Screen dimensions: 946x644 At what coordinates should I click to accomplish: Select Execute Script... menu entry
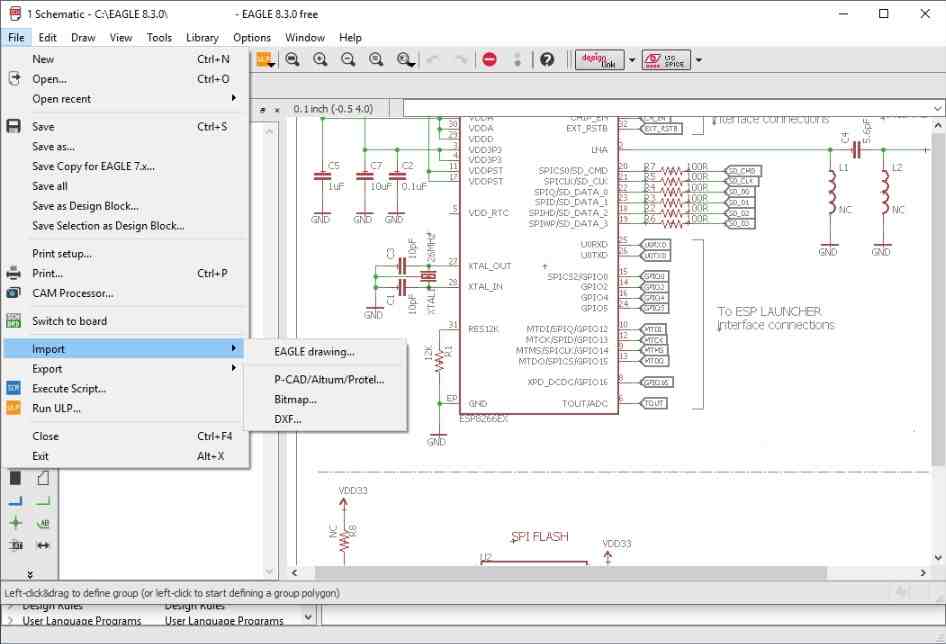point(125,388)
